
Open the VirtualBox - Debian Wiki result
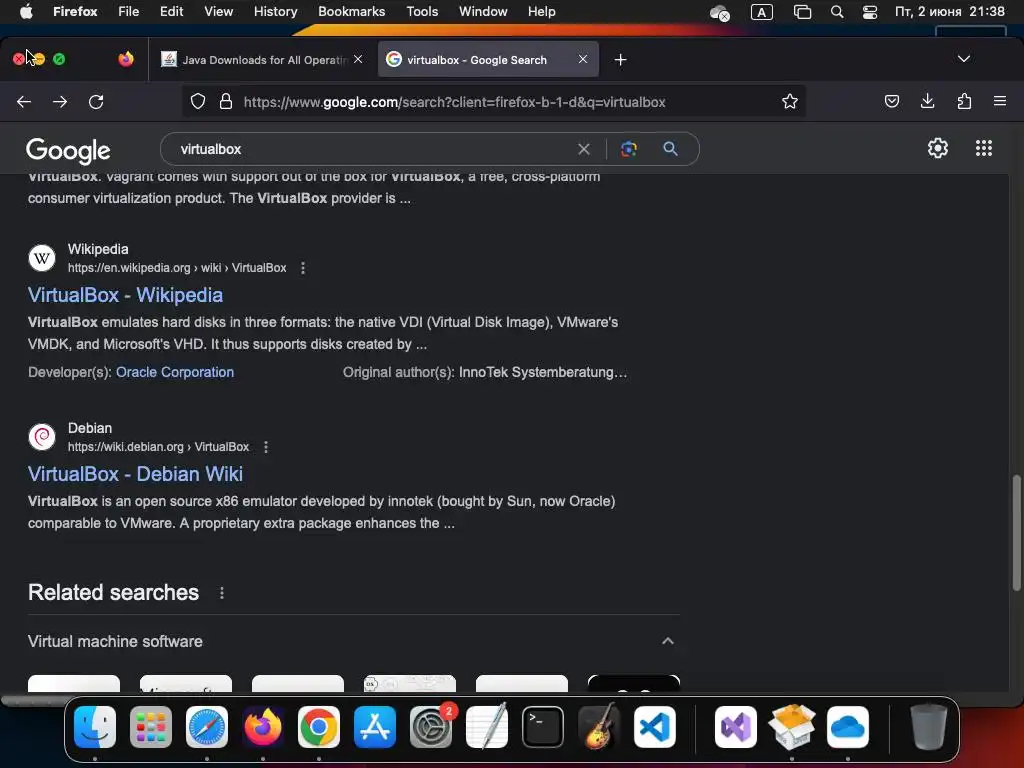[135, 474]
